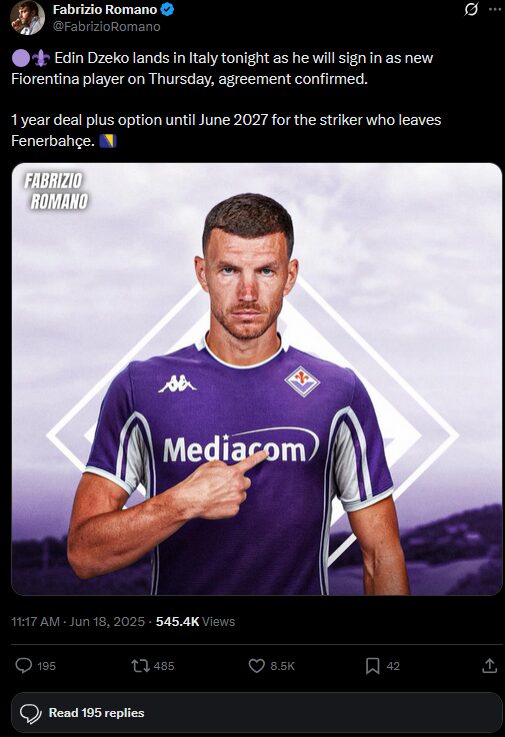
Task: View the 545.4K Views analytics
Action: pyautogui.click(x=195, y=621)
